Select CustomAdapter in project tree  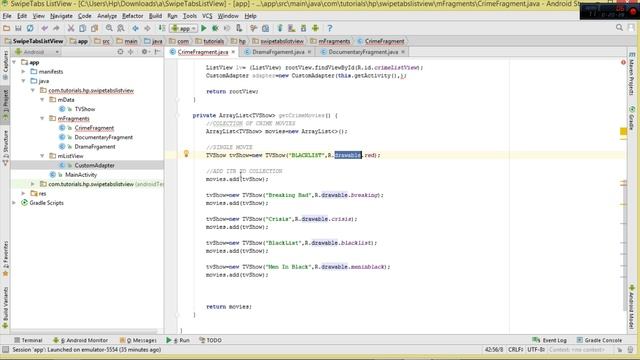94,165
